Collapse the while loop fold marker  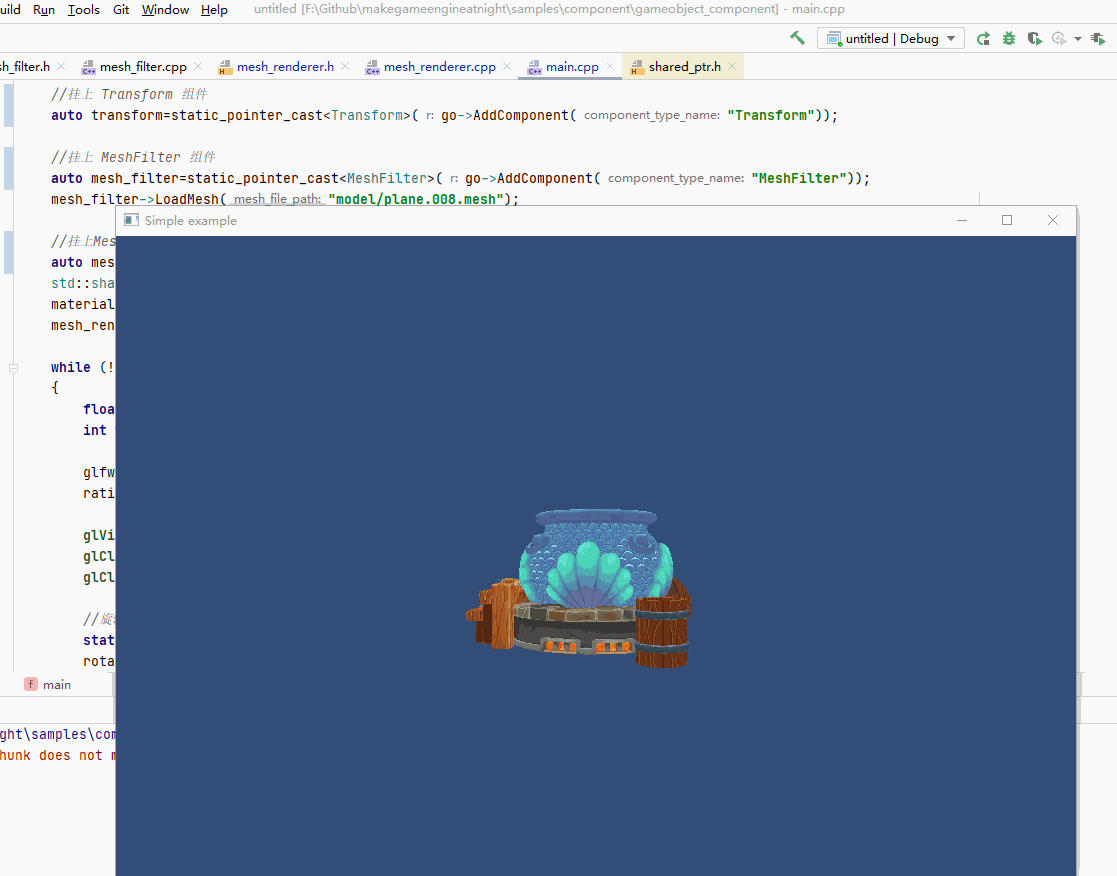[x=14, y=368]
